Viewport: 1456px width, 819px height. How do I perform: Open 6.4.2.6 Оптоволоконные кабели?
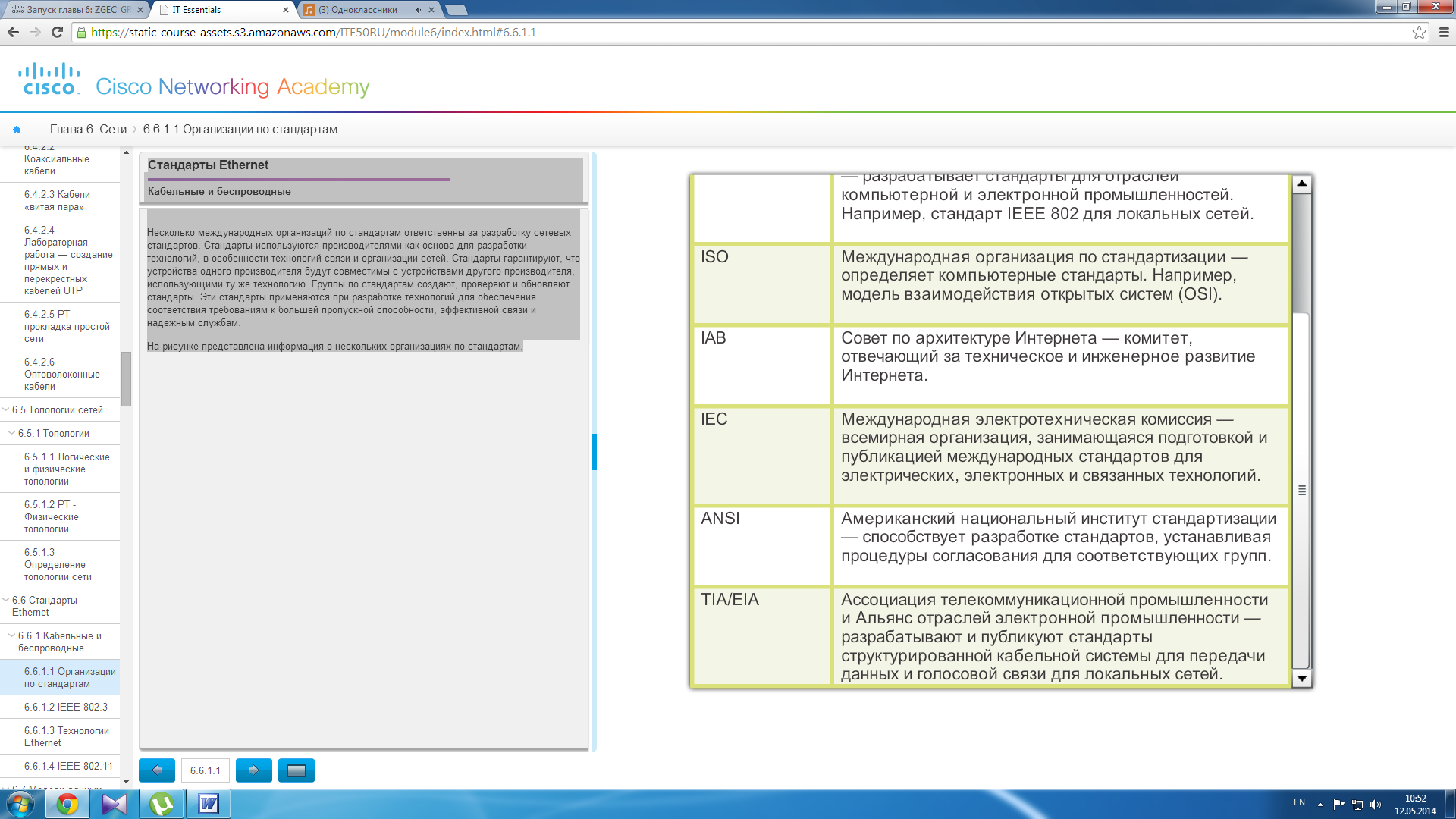60,374
